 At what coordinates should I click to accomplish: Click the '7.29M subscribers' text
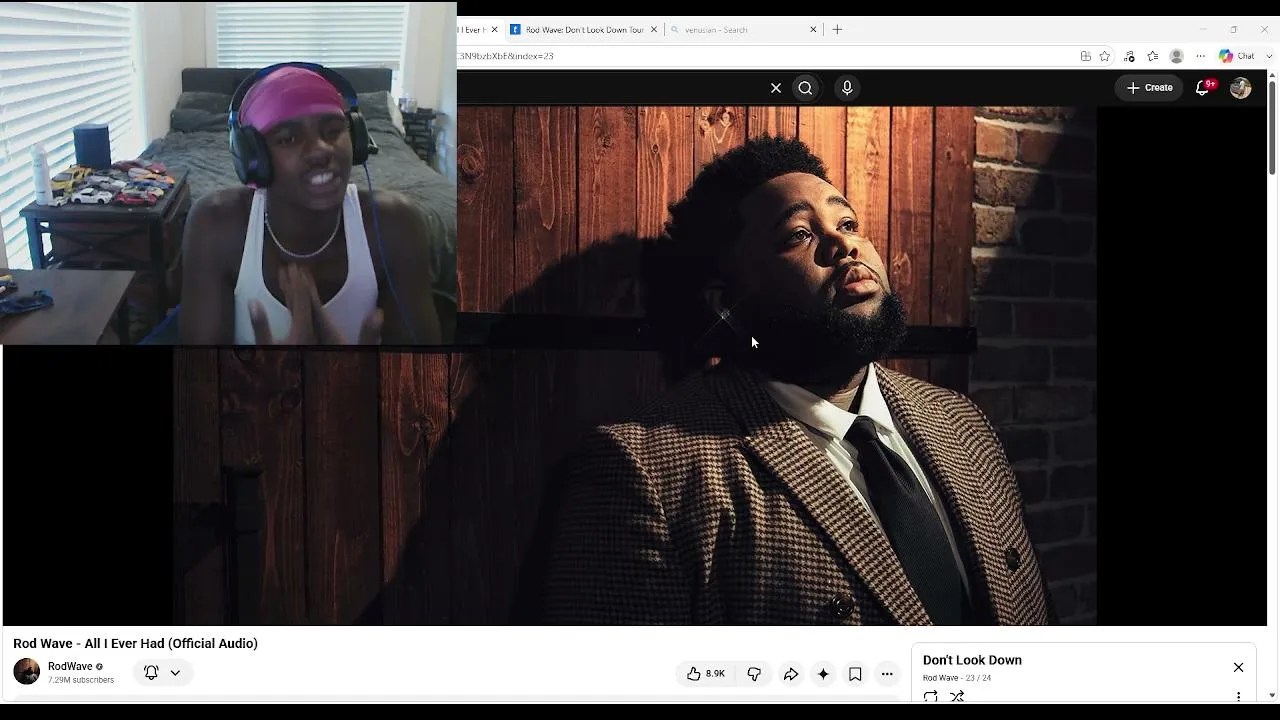81,680
